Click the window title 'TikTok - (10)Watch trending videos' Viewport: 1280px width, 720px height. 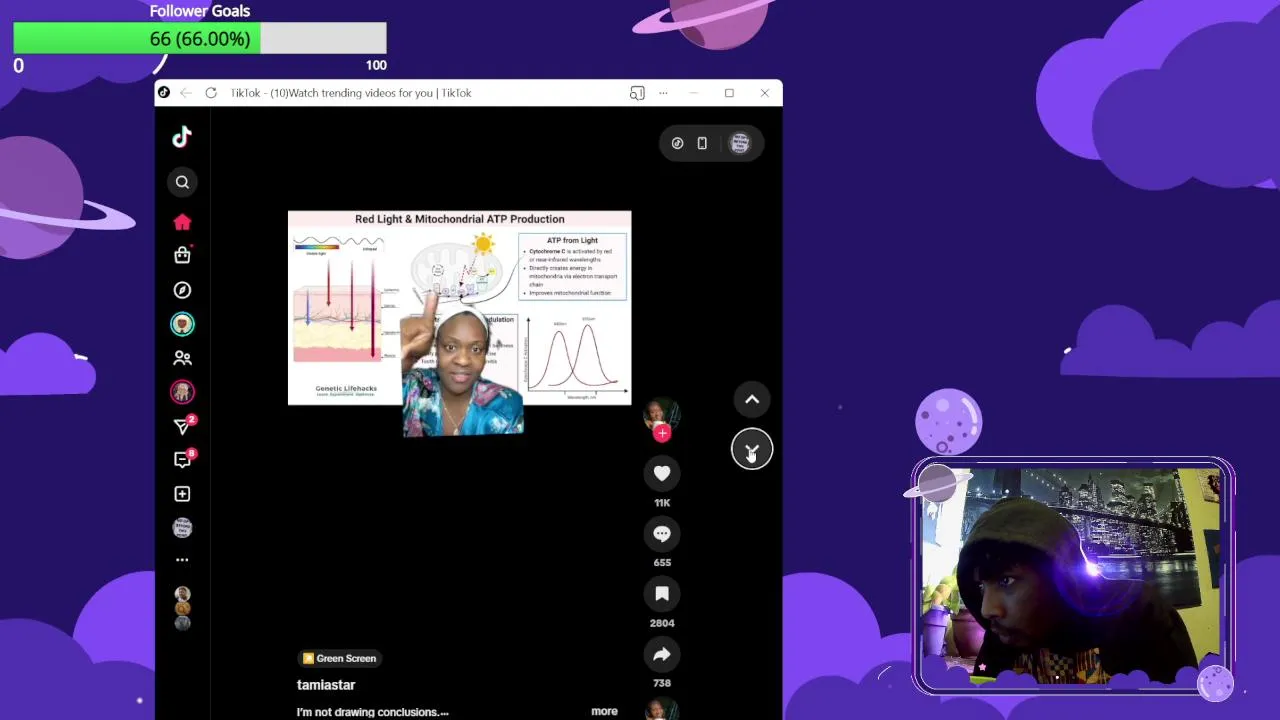click(x=350, y=93)
